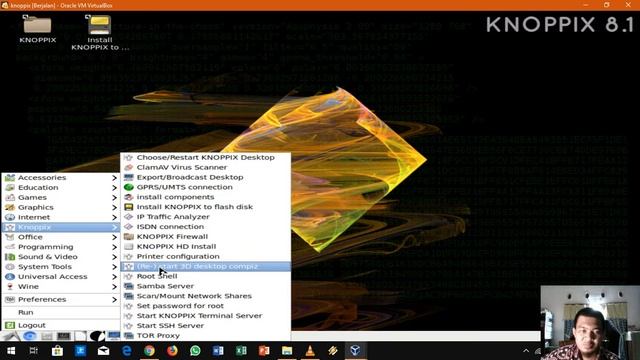Open Export/Broadcast Desktop
Image resolution: width=640 pixels, height=360 pixels.
[206, 177]
